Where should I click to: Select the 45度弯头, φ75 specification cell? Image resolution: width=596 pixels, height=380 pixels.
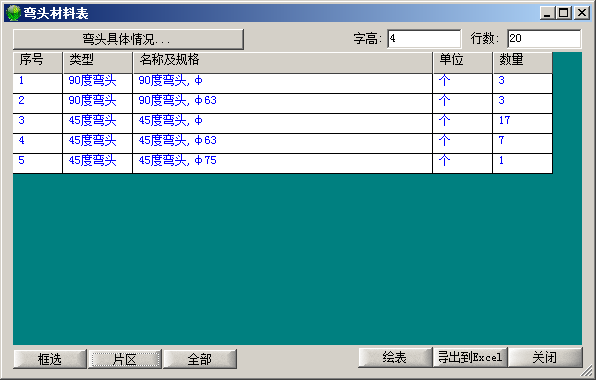coord(282,163)
